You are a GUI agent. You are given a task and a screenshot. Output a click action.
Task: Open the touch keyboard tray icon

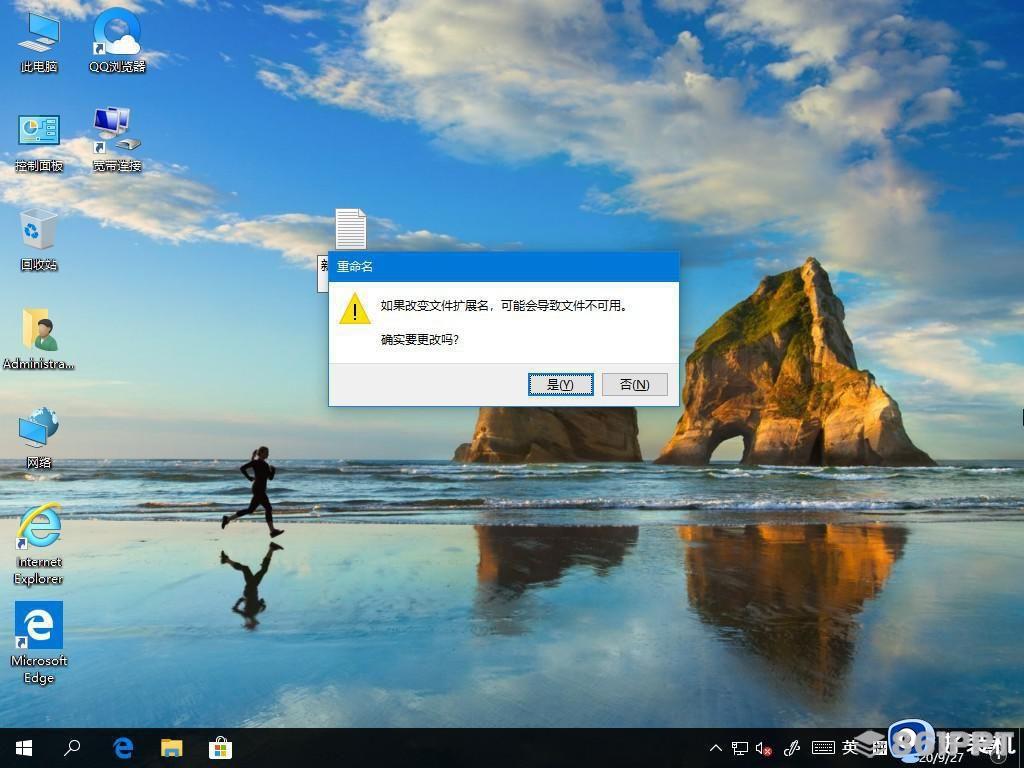[x=823, y=748]
